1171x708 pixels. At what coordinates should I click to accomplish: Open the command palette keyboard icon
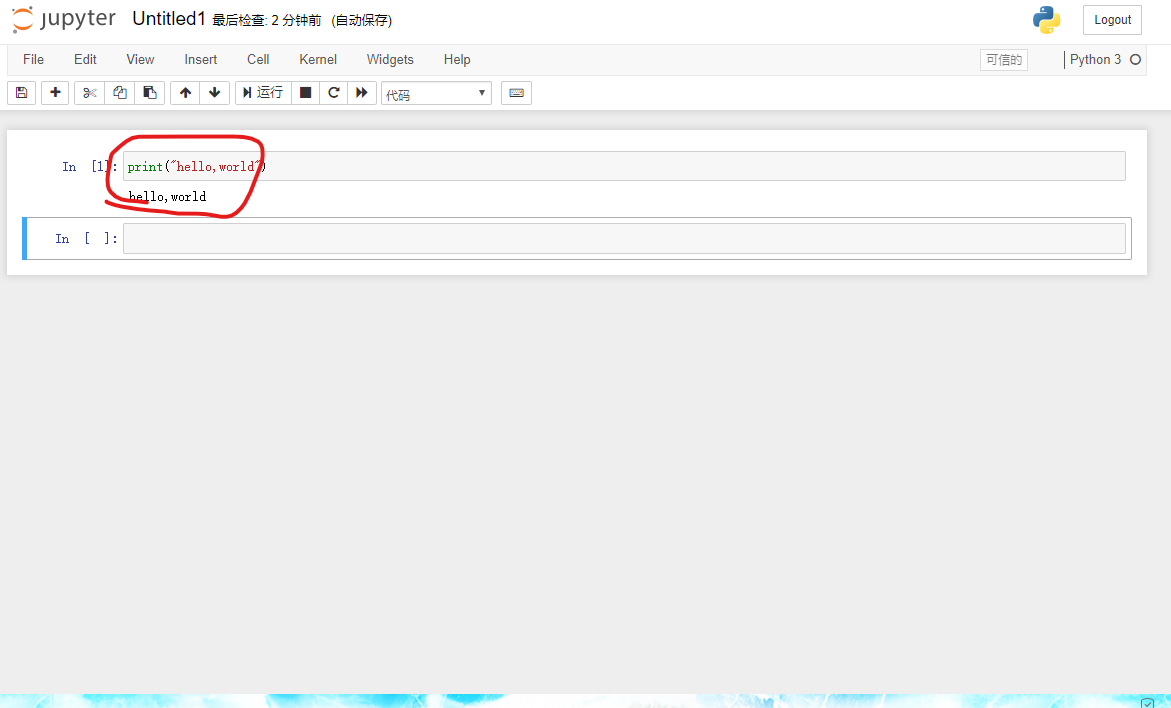pos(516,93)
